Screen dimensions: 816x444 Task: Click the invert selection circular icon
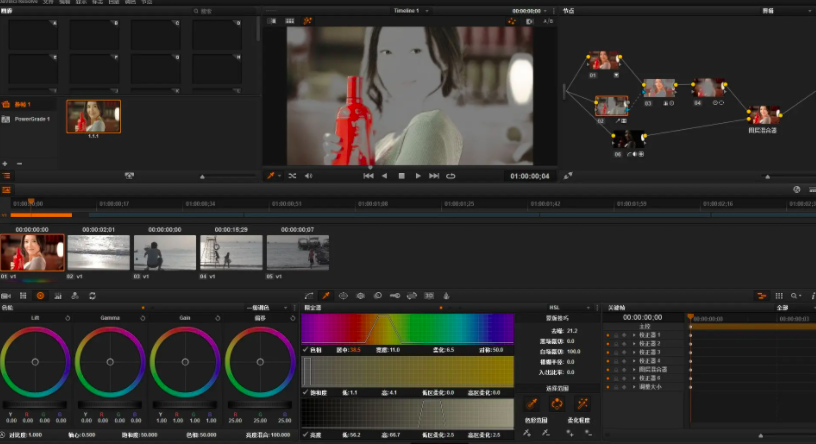(557, 403)
